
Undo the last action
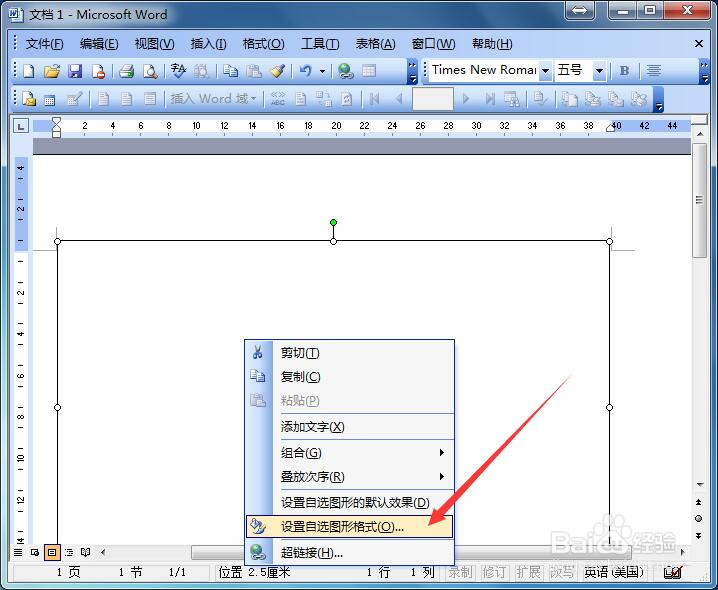pos(305,71)
